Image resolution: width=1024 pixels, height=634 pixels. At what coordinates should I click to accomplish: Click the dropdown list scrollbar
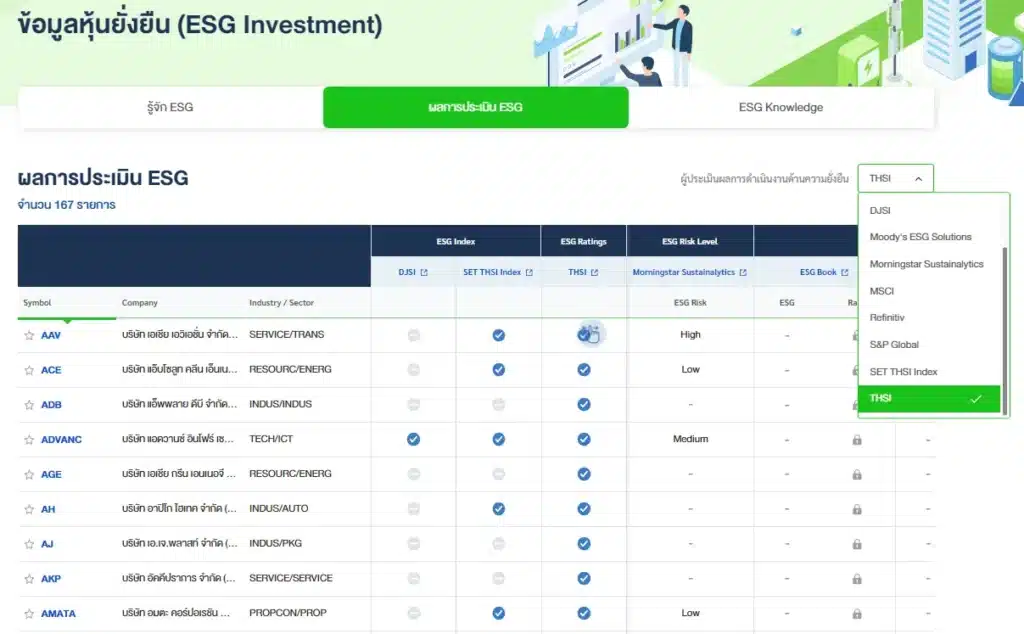tap(1004, 330)
